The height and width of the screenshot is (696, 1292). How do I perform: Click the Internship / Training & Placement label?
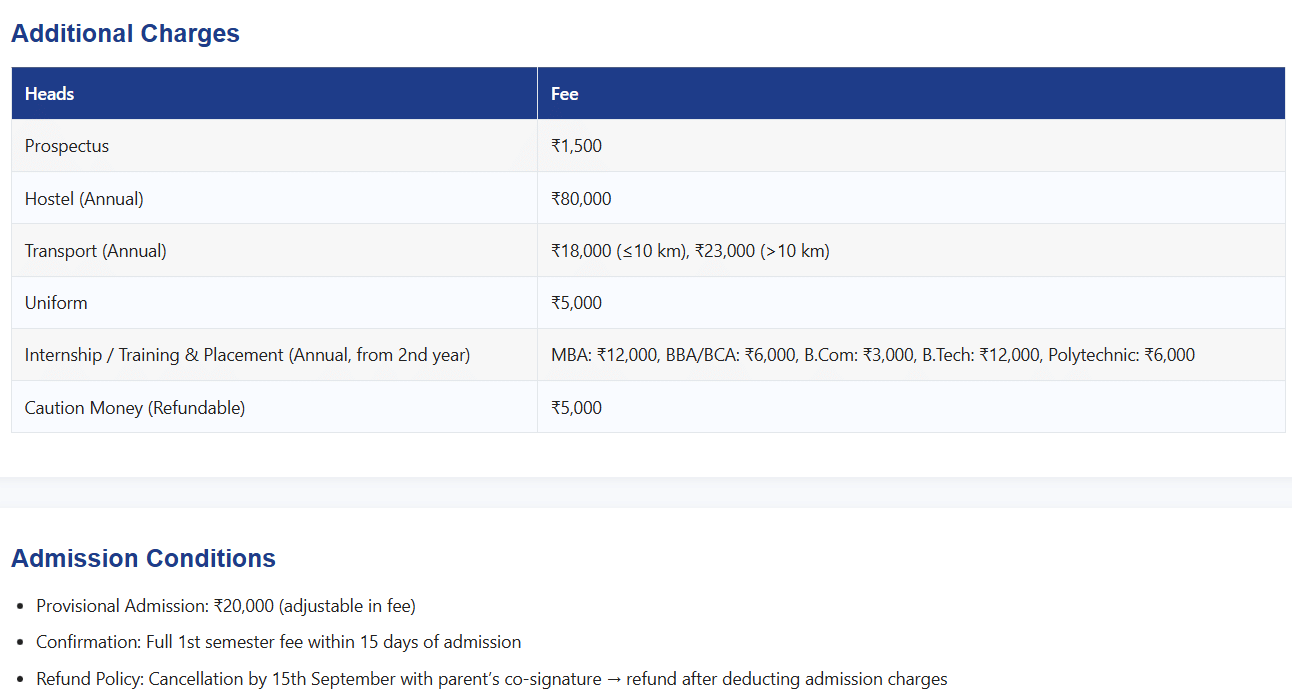point(247,355)
